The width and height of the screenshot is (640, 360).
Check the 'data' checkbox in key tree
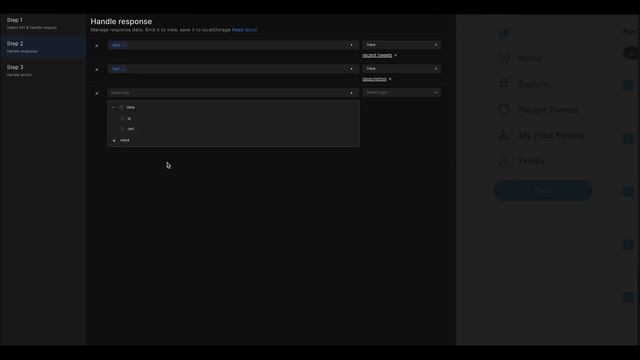click(121, 107)
